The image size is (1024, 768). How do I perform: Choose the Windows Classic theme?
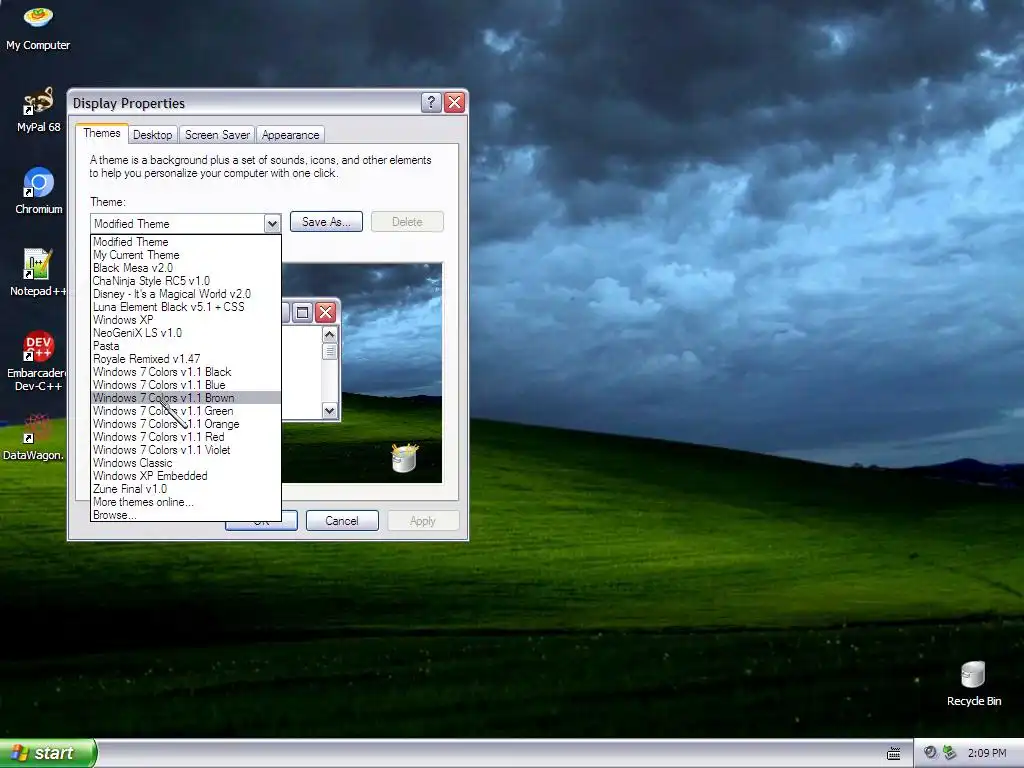pos(185,463)
